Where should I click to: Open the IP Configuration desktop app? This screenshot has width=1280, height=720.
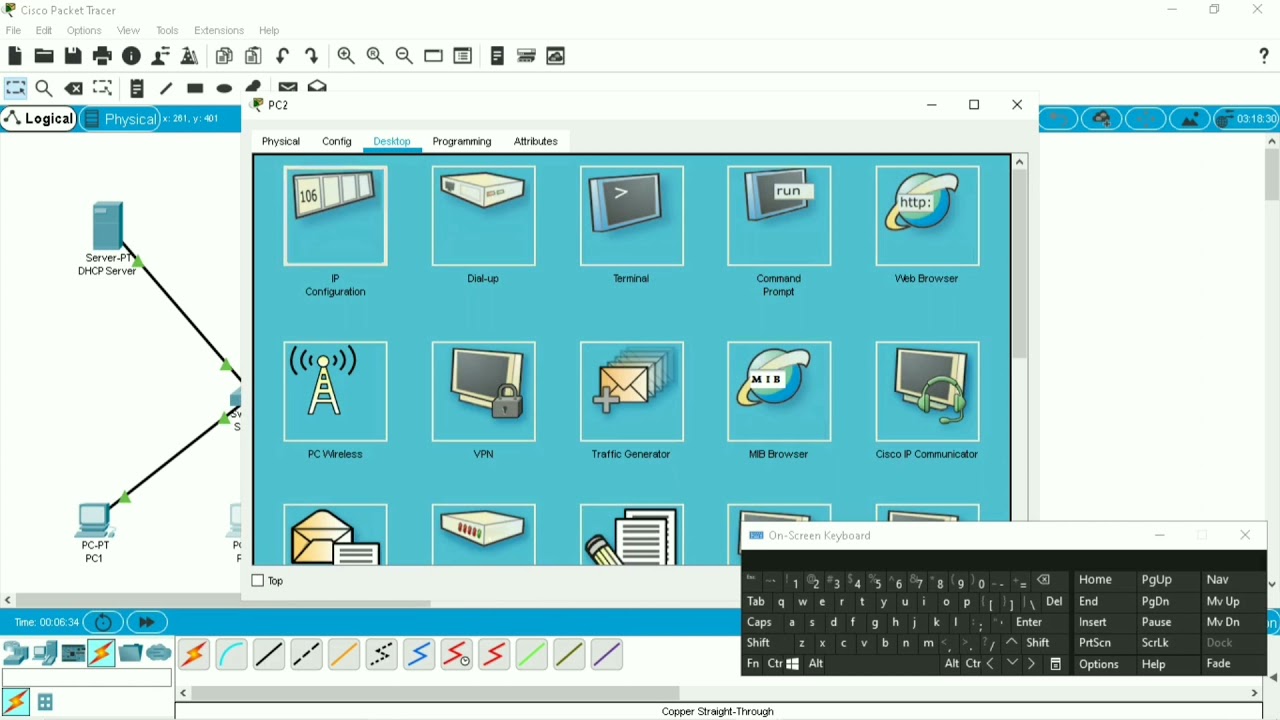point(335,217)
